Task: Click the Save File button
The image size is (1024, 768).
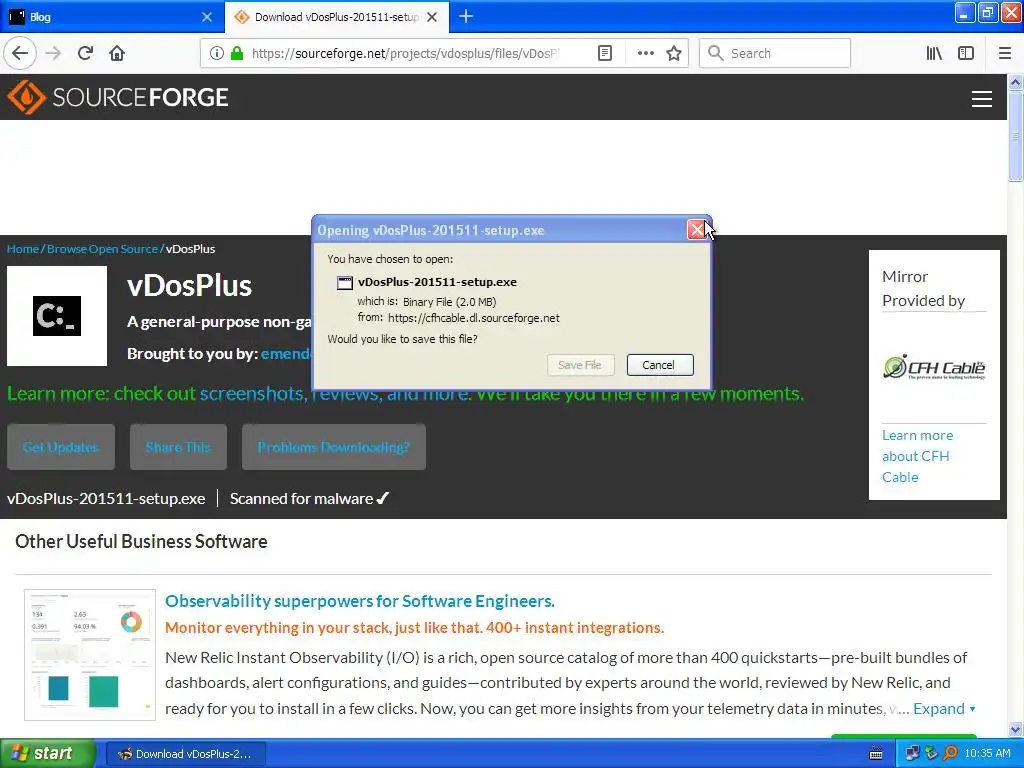Action: point(580,365)
